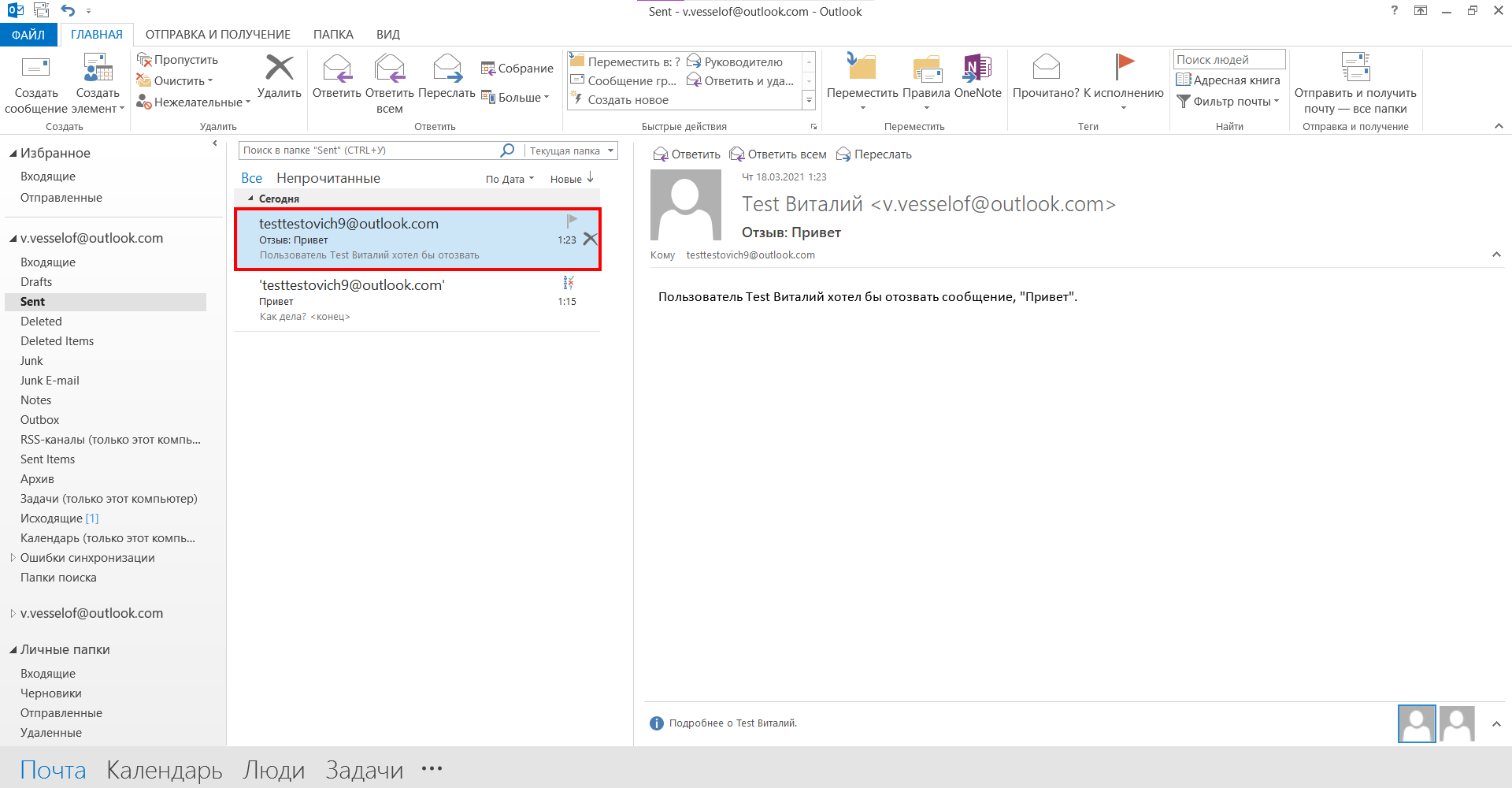Image resolution: width=1512 pixels, height=788 pixels.
Task: Switch to ГЛАВНАЯ tab
Action: point(97,35)
